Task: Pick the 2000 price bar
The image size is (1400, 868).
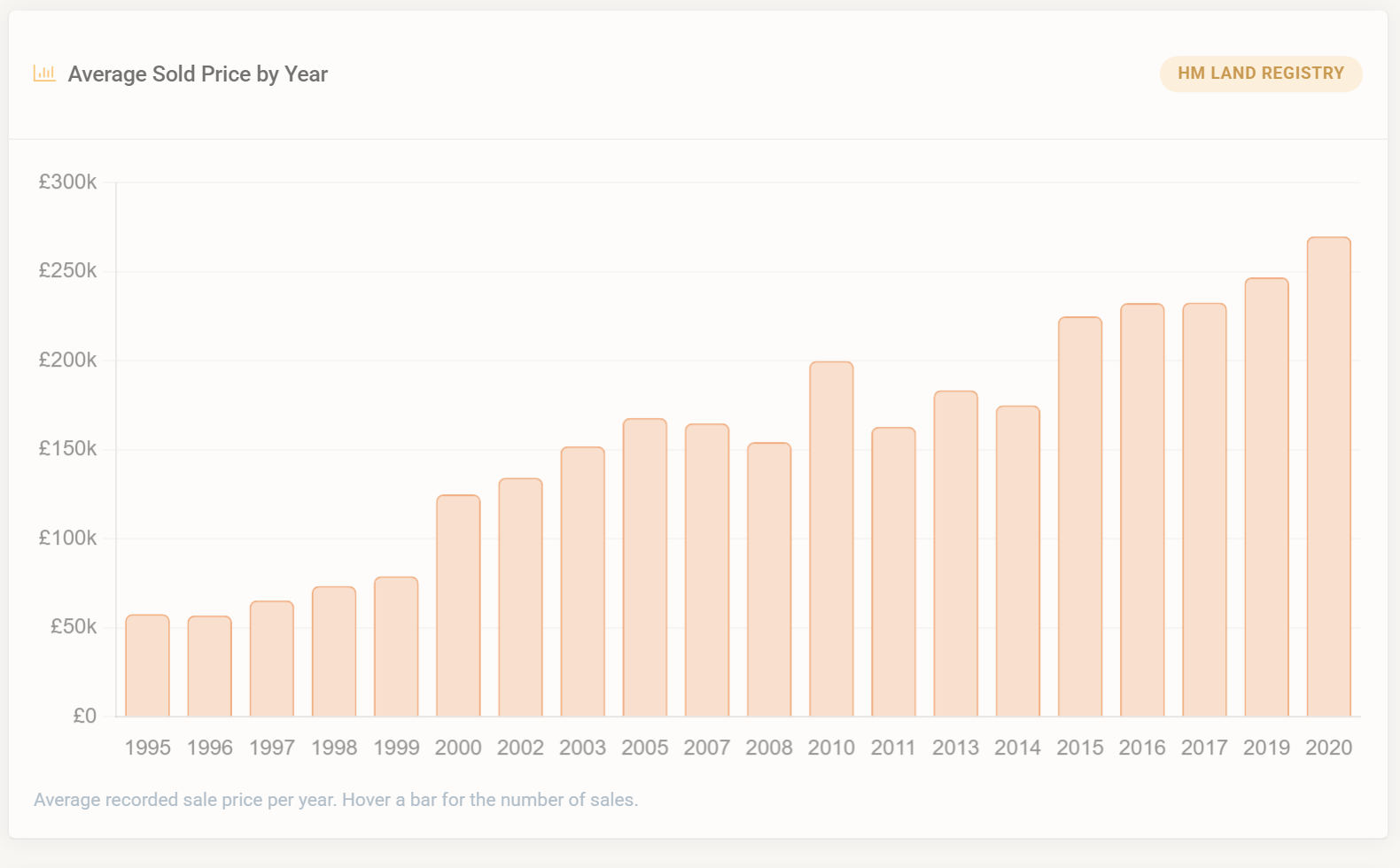Action: click(458, 606)
